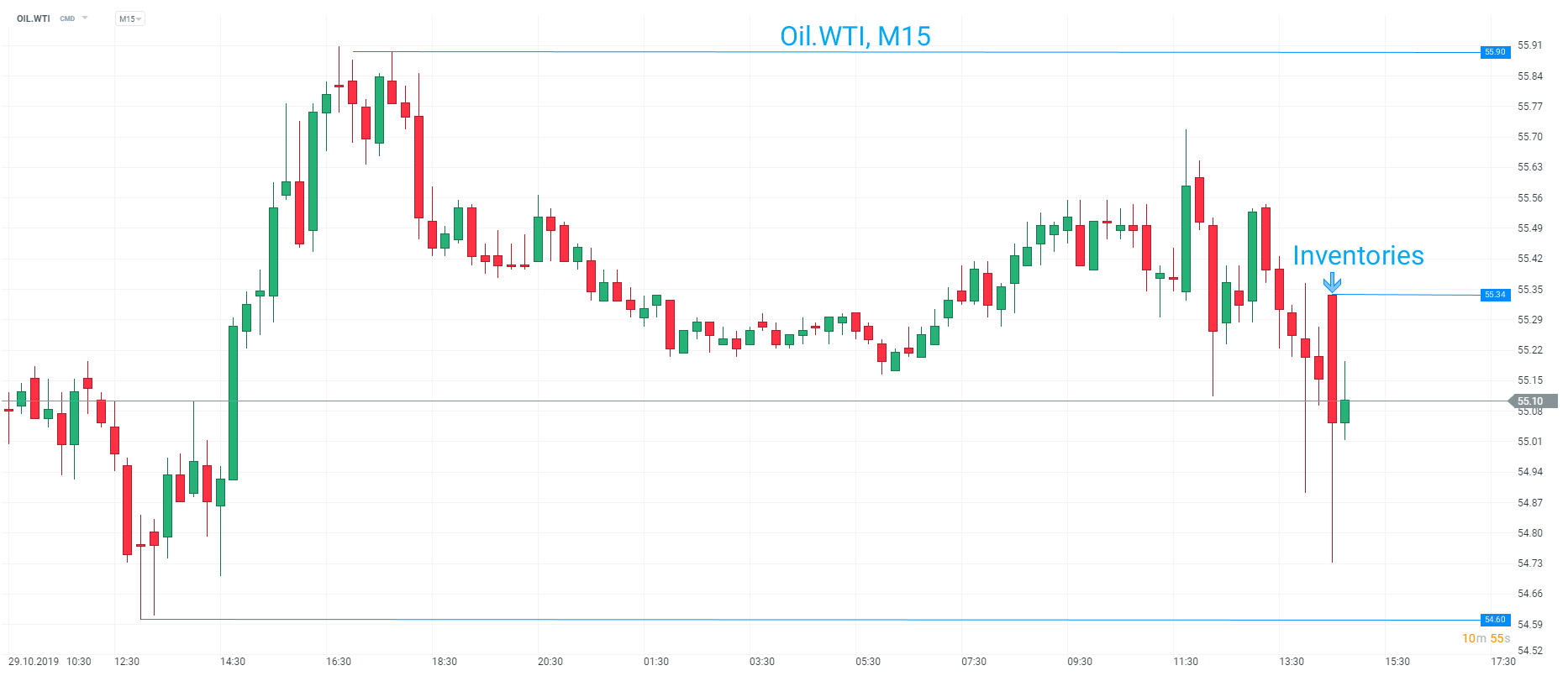1568x676 pixels.
Task: Click the candle countdown timer 10m 55s
Action: tap(1486, 638)
